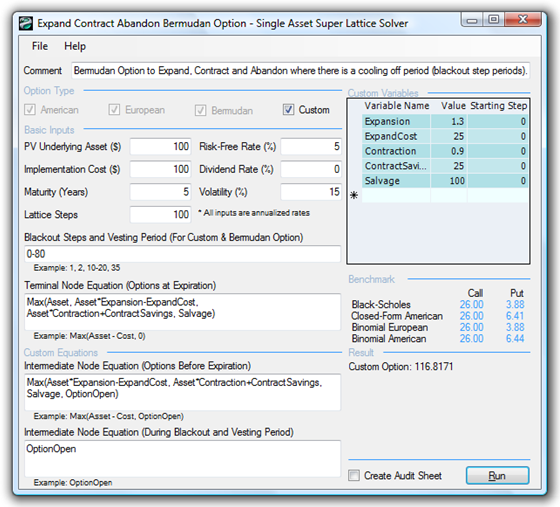Select the ContractSavi... variable name cell
The height and width of the screenshot is (507, 560).
396,166
